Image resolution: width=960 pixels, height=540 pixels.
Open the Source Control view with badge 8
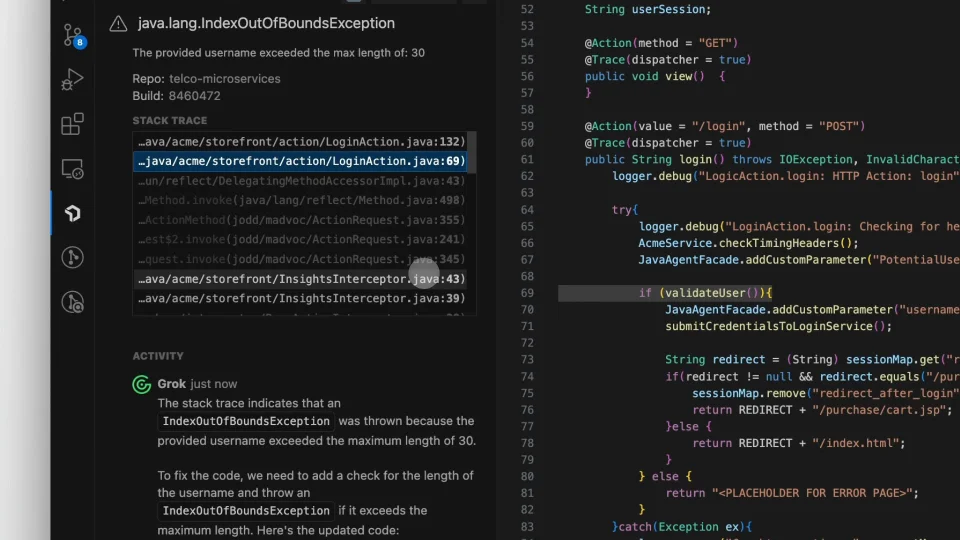tap(73, 35)
